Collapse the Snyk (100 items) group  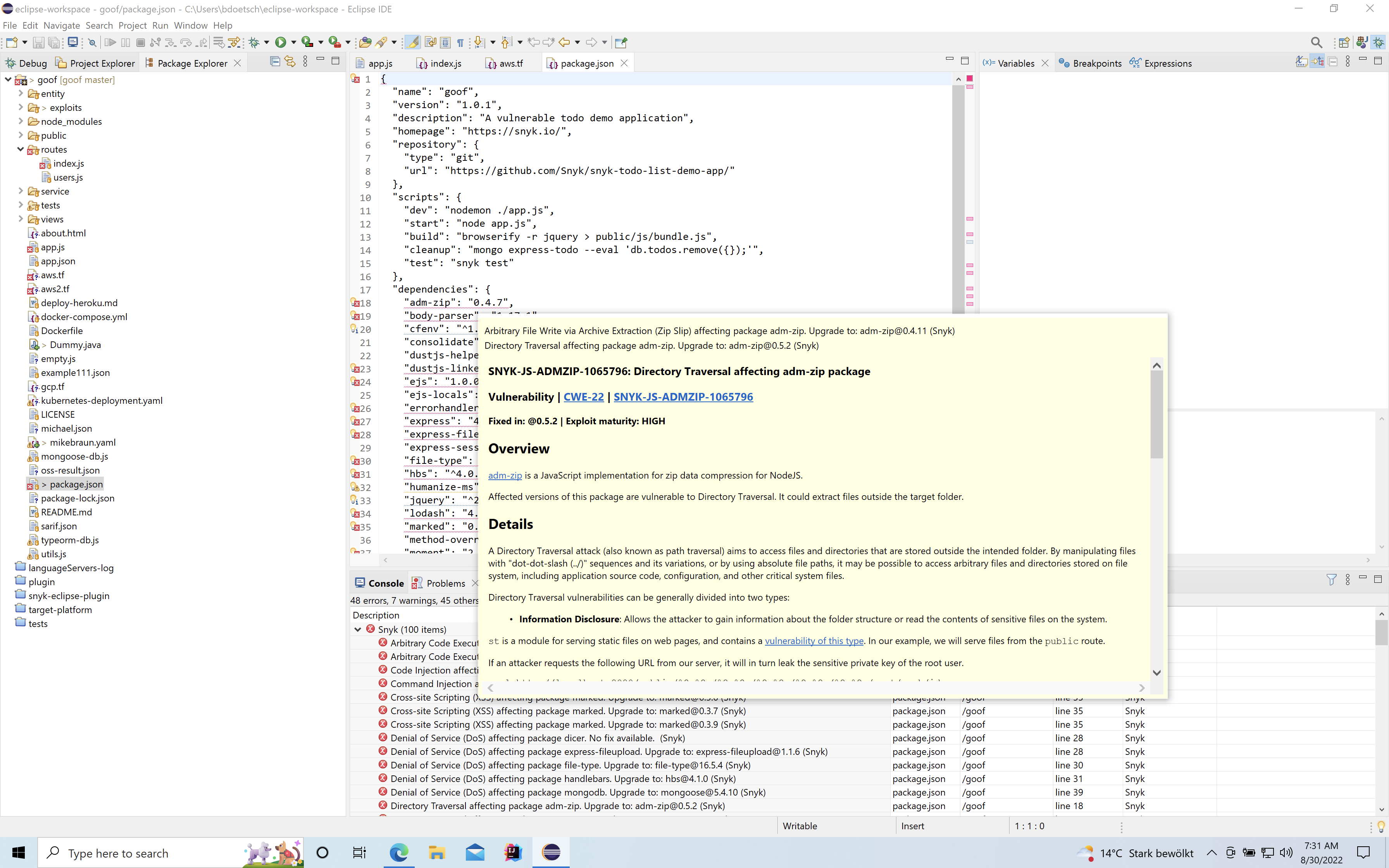tap(358, 629)
